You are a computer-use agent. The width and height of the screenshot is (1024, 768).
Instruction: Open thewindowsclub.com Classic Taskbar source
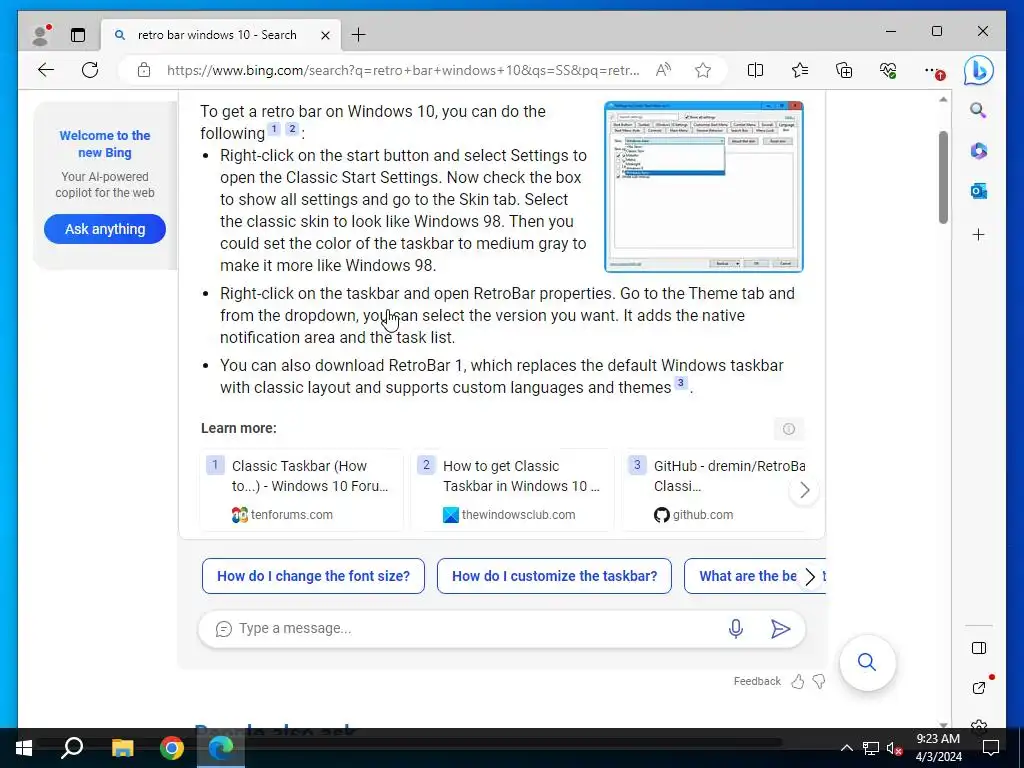pos(513,490)
